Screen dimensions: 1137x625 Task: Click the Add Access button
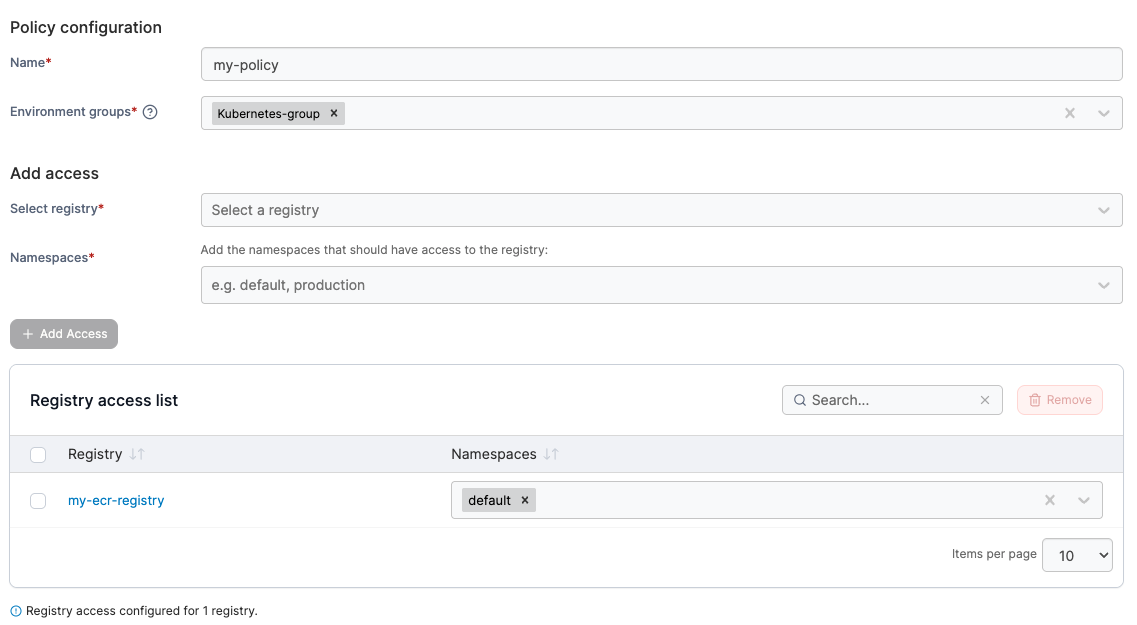(x=64, y=334)
